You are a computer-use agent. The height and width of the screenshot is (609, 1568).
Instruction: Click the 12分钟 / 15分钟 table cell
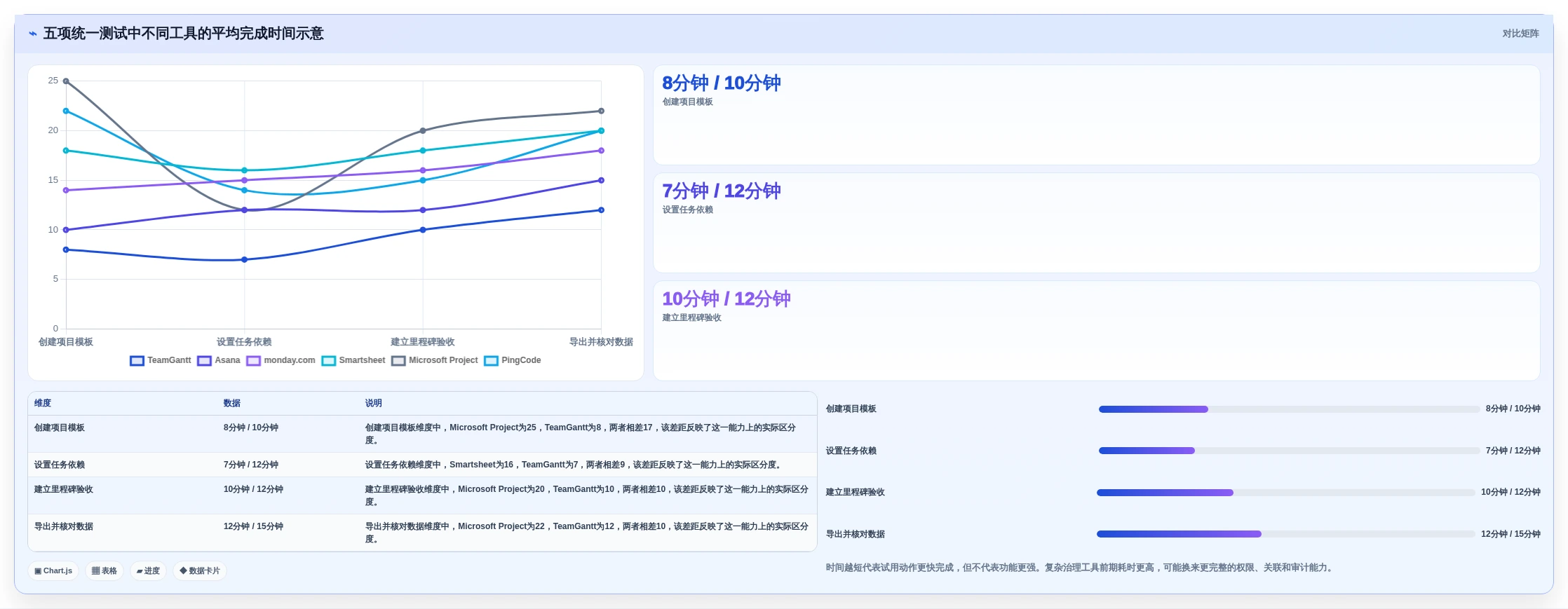coord(253,526)
